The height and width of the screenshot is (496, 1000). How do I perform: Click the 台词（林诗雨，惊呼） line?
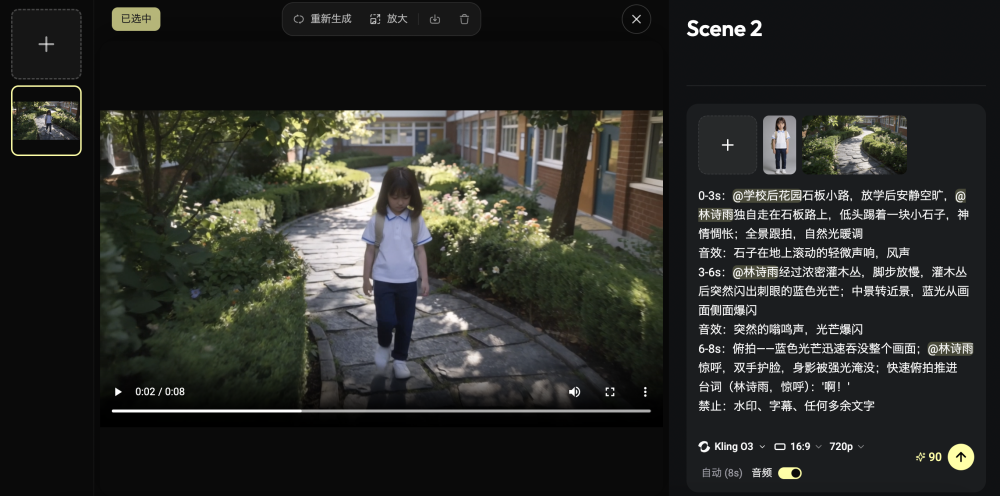point(774,387)
